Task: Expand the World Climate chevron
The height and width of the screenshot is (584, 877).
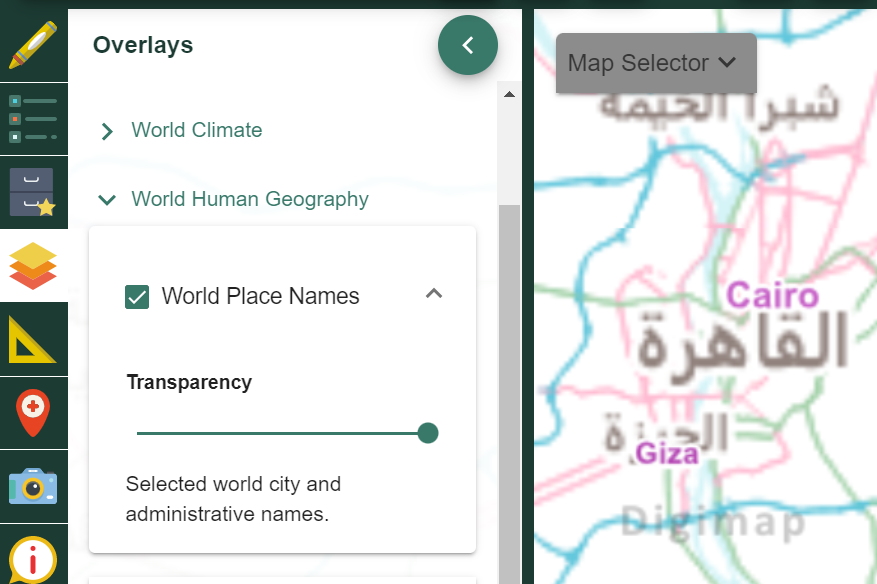Action: point(107,131)
